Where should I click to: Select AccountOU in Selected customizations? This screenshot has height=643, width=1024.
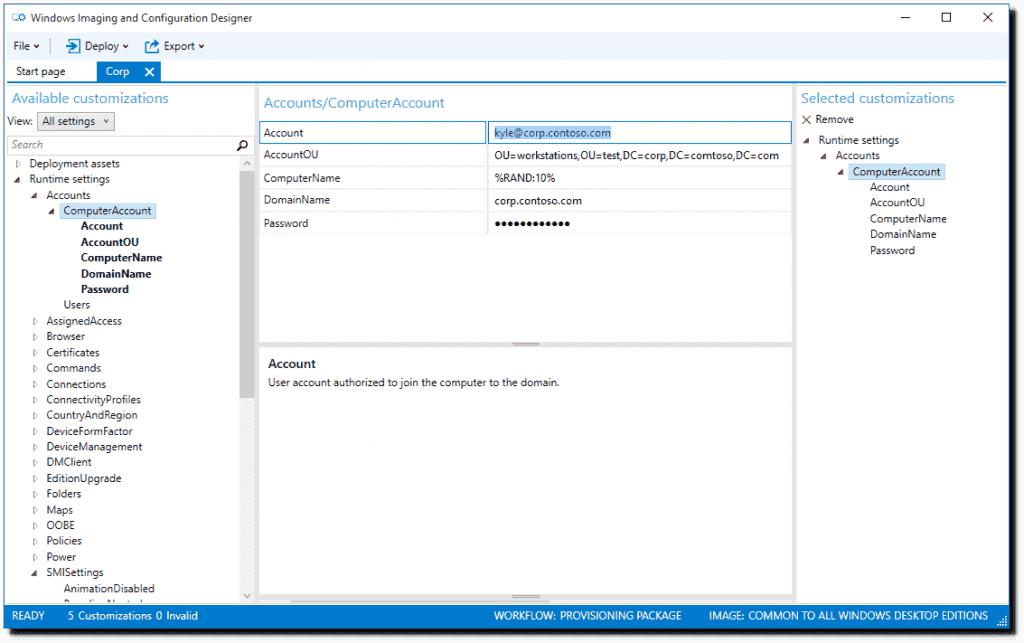[897, 203]
